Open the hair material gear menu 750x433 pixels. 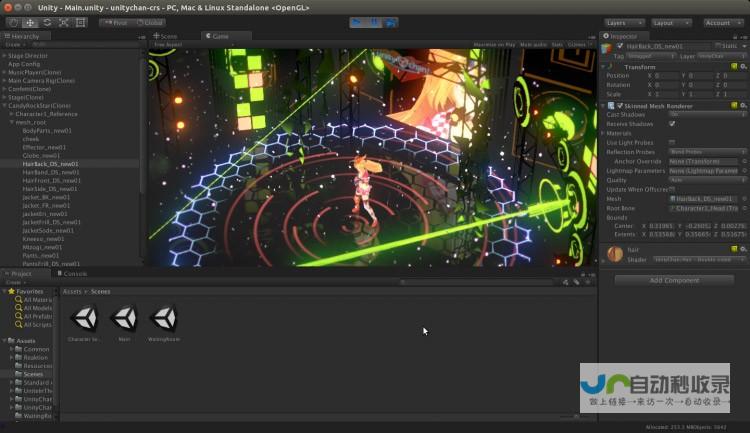(743, 249)
